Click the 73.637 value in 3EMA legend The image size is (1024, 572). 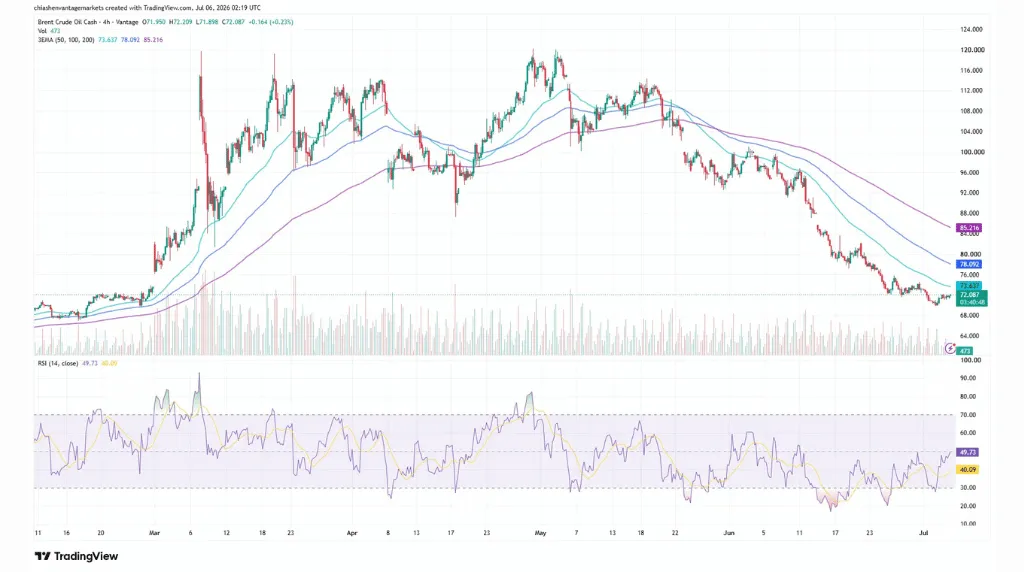tap(108, 40)
